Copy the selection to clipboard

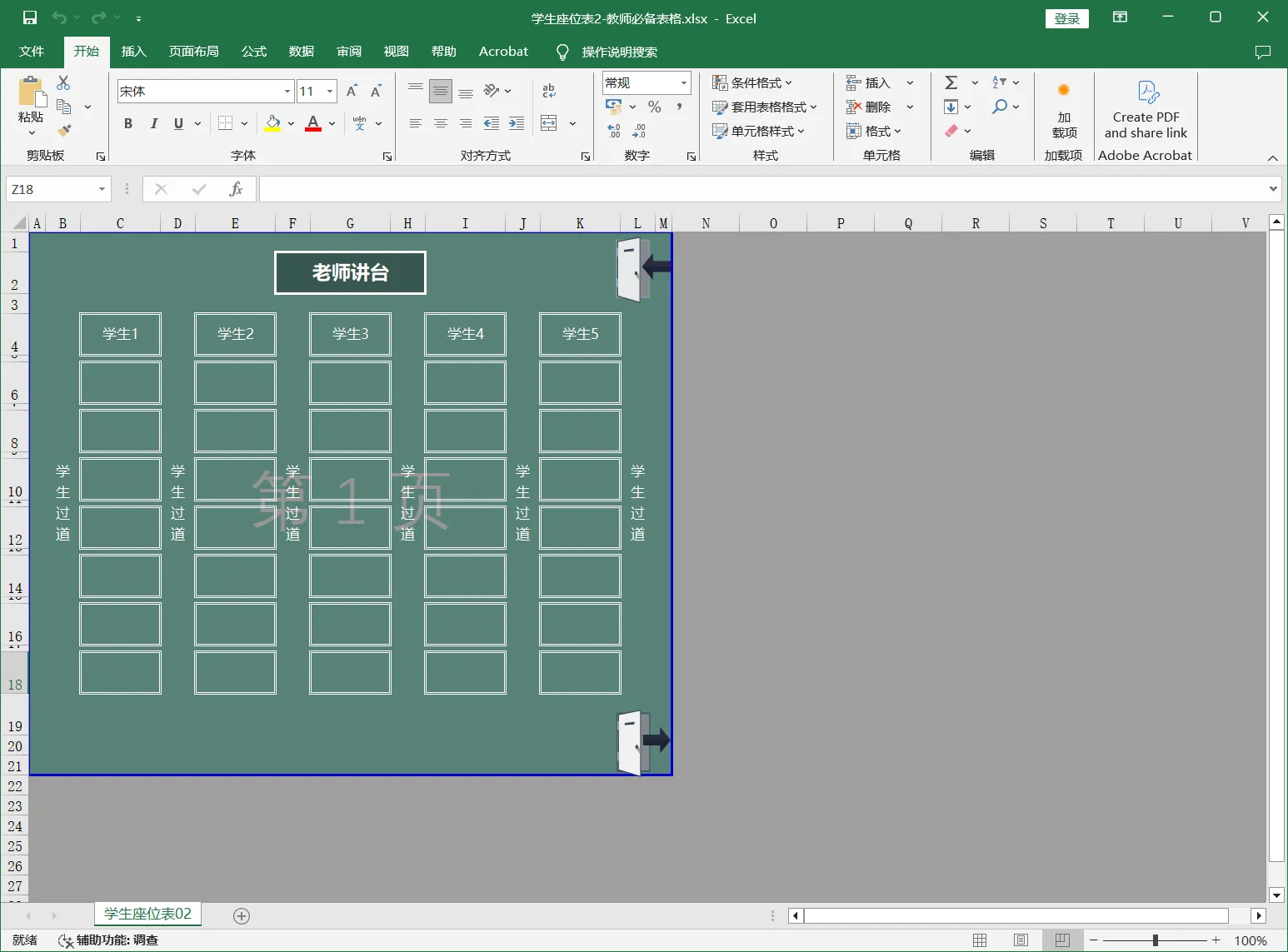tap(63, 107)
